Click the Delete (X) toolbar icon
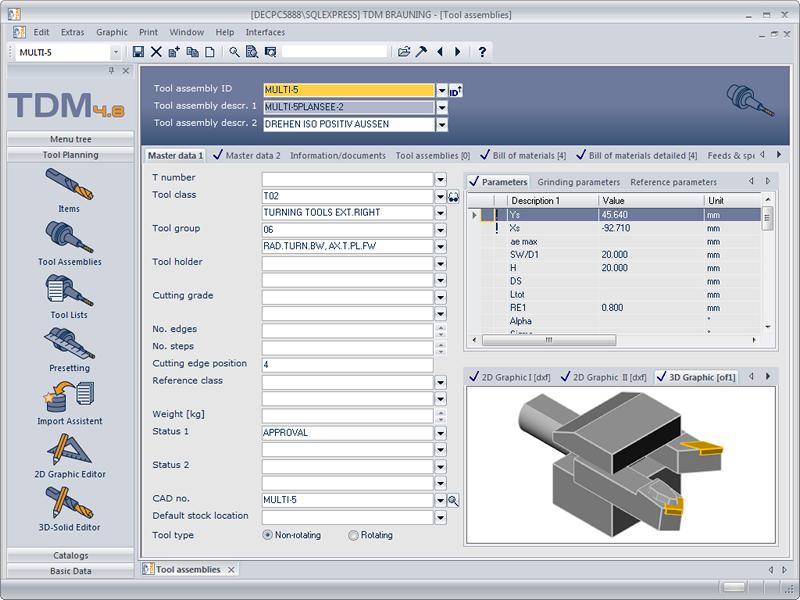The image size is (800, 600). pyautogui.click(x=156, y=52)
